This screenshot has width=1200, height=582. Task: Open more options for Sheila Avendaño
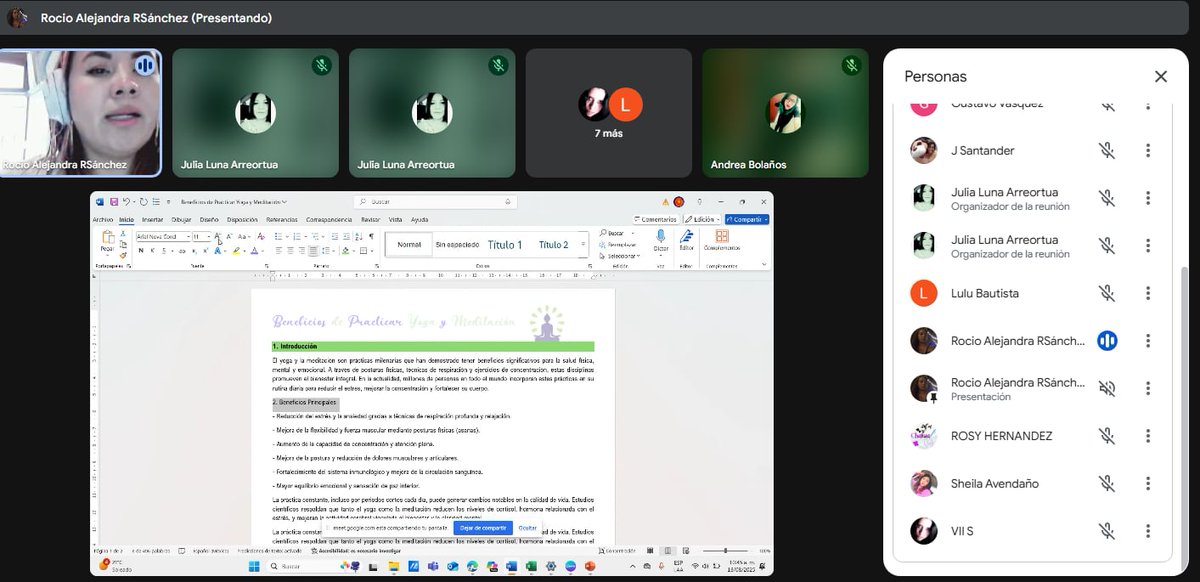[x=1148, y=483]
